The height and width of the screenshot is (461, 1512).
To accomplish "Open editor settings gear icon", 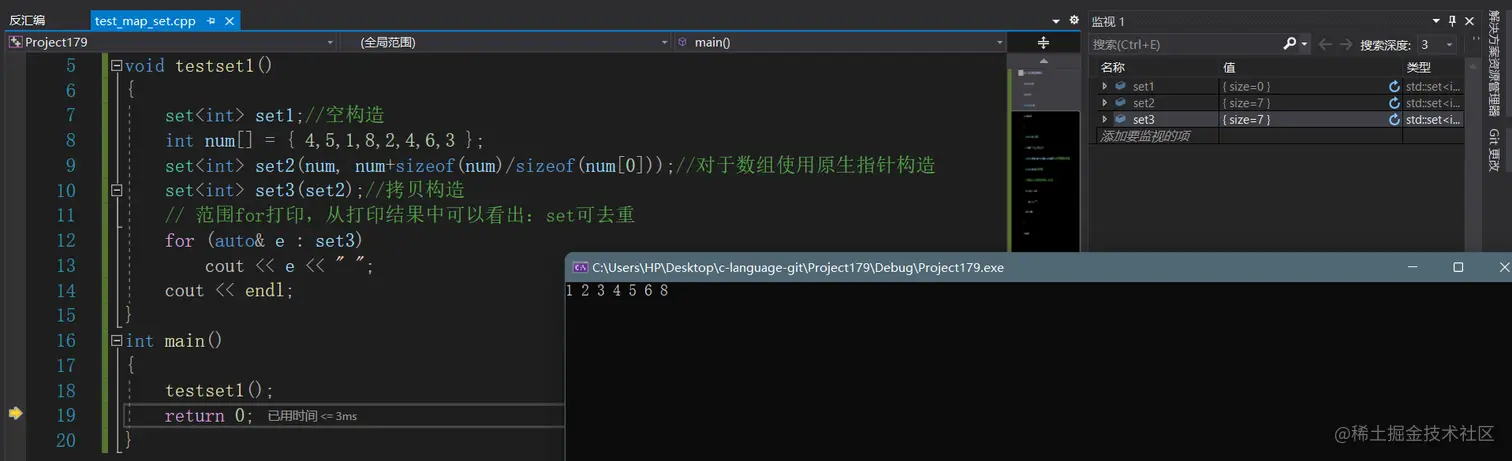I will pos(1074,20).
